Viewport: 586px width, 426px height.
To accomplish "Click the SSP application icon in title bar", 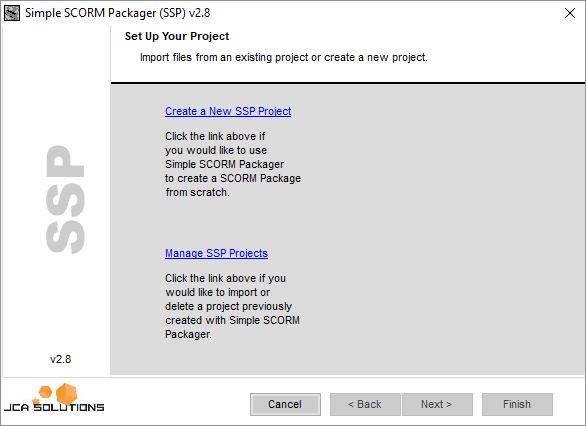I will [x=12, y=13].
